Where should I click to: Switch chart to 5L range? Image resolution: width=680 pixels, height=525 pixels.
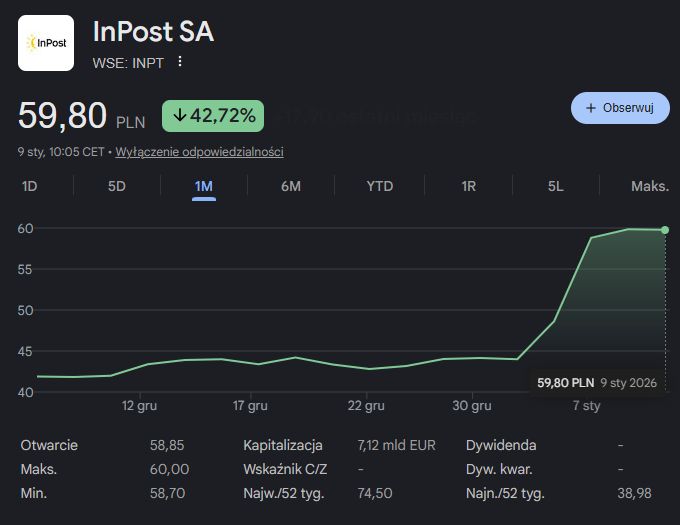pyautogui.click(x=556, y=186)
